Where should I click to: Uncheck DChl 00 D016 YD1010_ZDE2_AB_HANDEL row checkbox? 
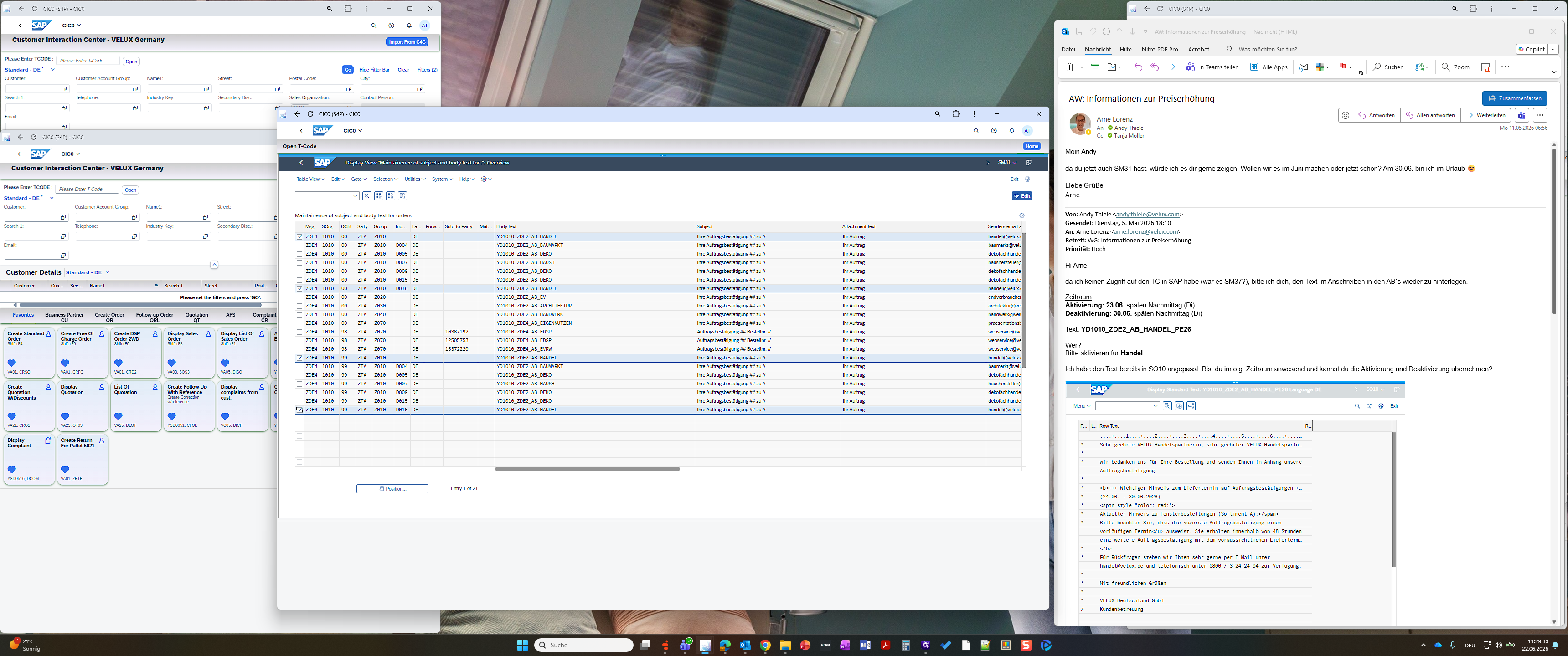point(299,288)
